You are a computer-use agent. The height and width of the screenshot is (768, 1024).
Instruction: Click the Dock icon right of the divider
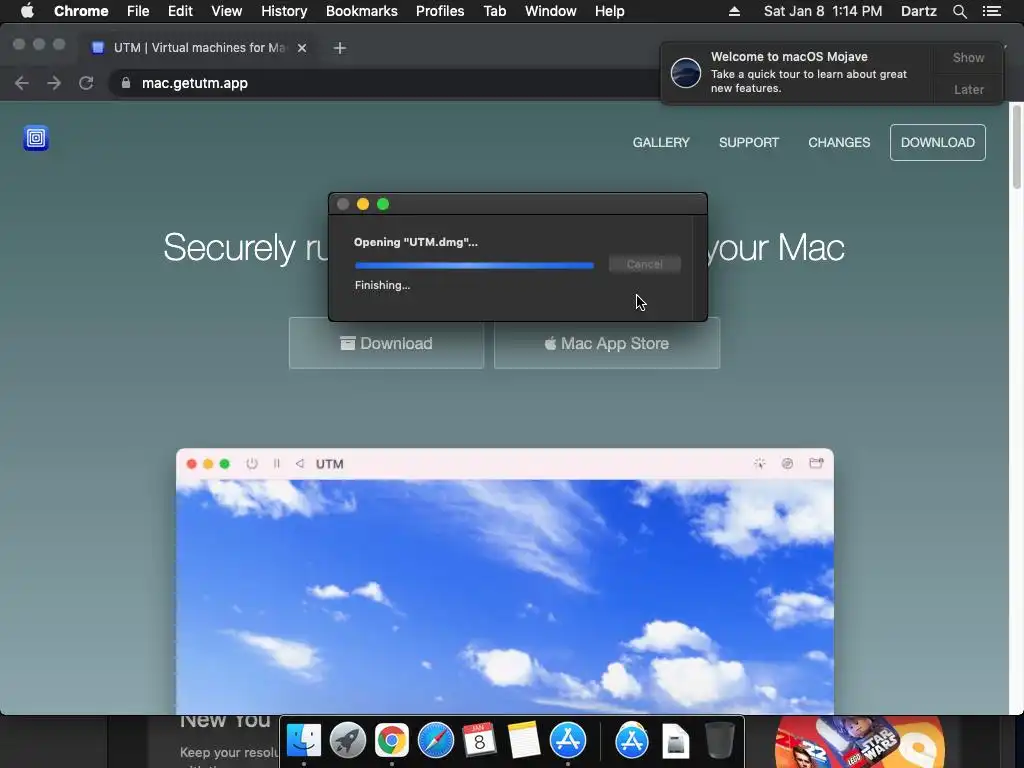click(632, 740)
